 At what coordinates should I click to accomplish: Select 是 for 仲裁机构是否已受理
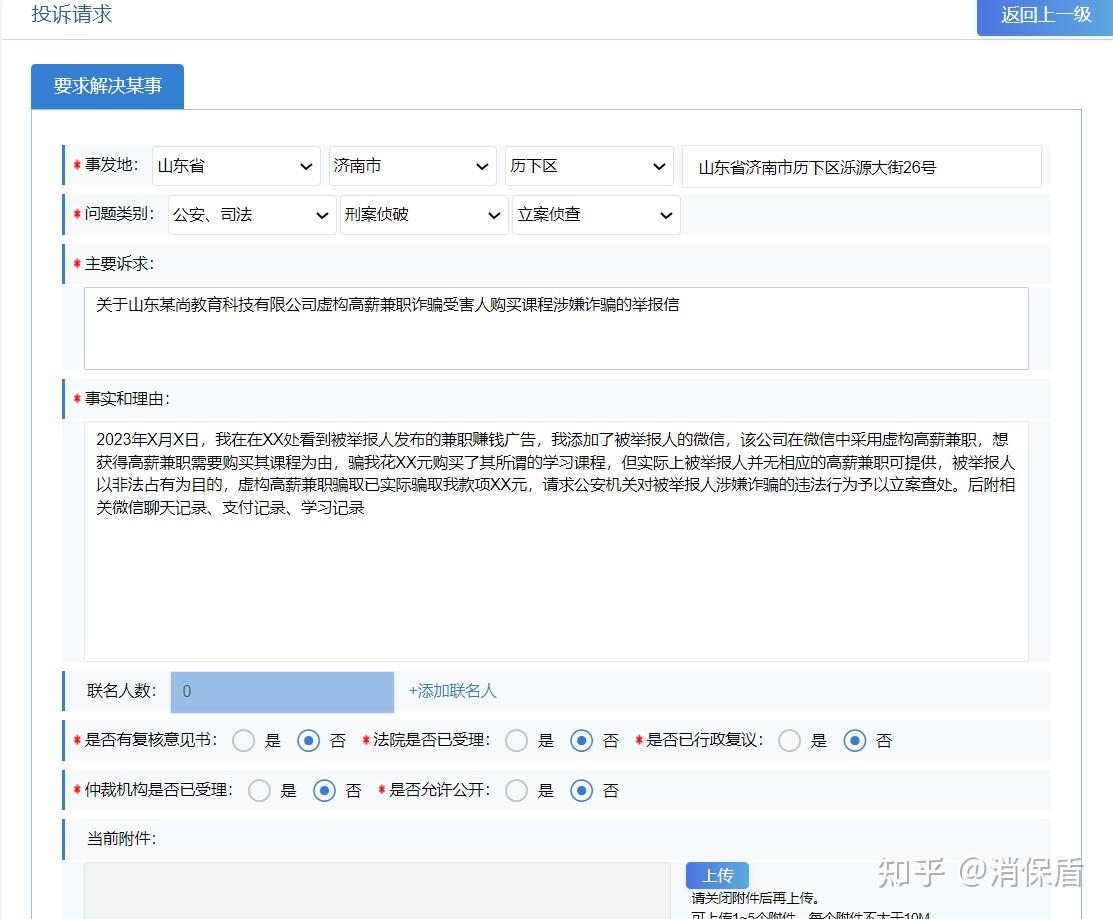259,791
